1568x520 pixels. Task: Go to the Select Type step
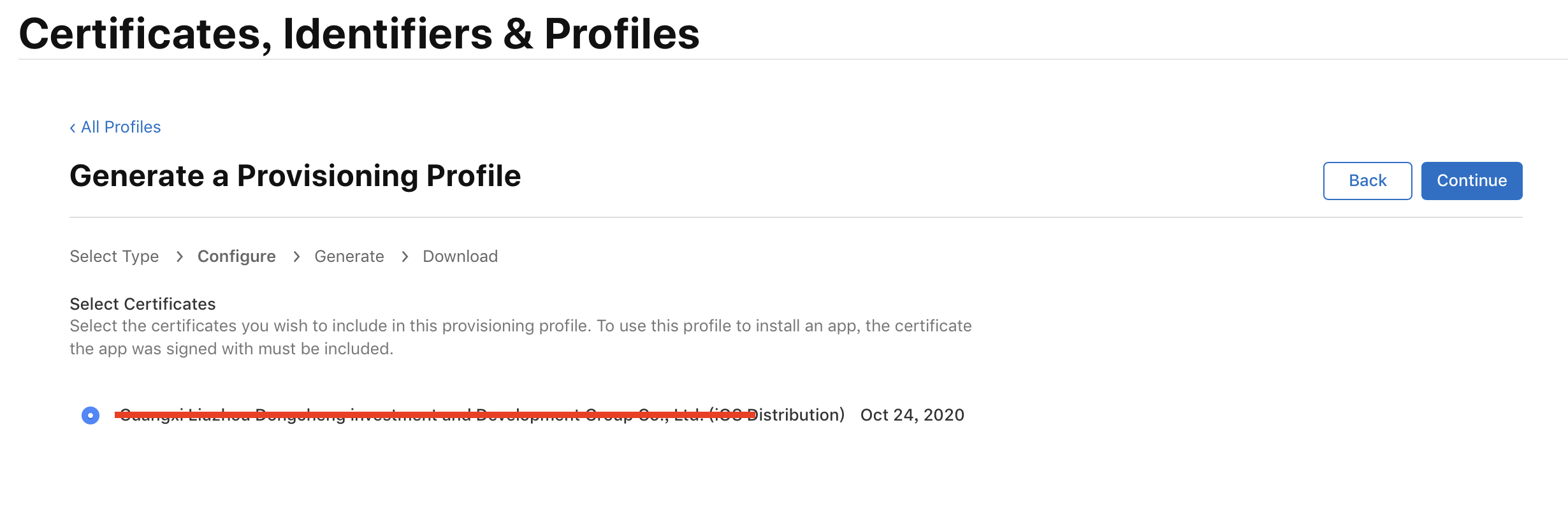pos(114,256)
